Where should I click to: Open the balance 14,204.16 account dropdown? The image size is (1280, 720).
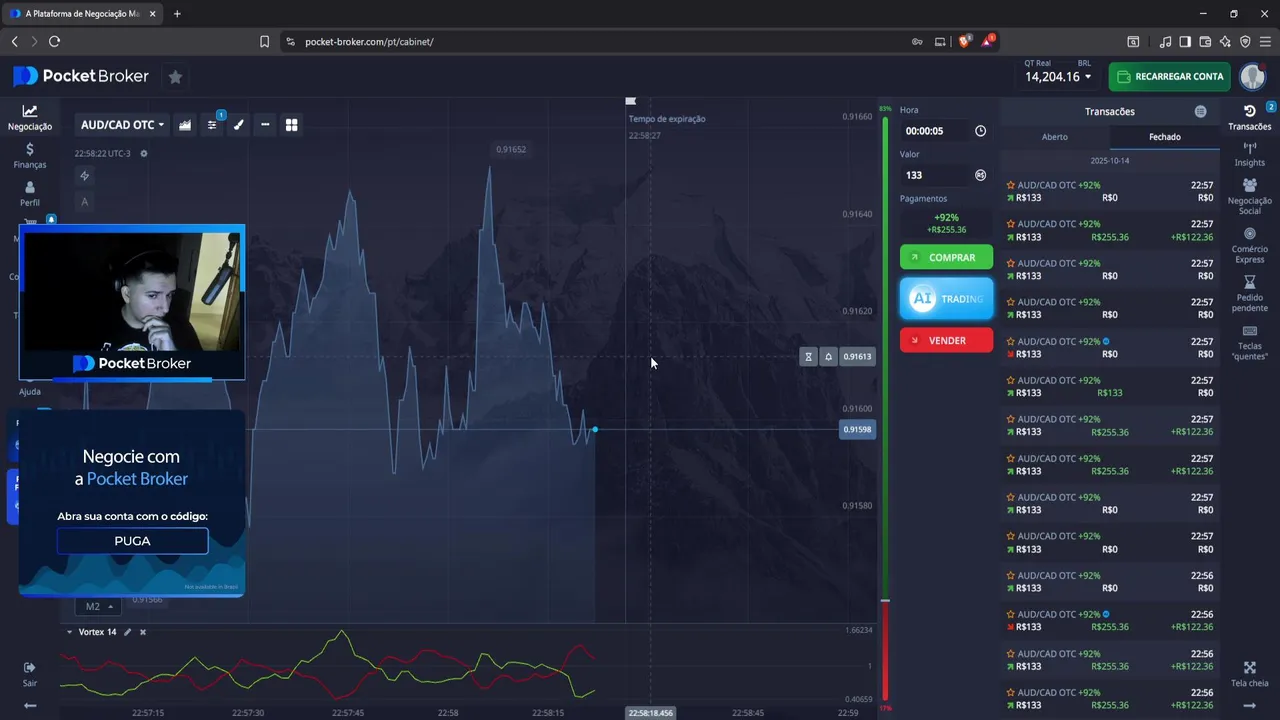tap(1058, 77)
